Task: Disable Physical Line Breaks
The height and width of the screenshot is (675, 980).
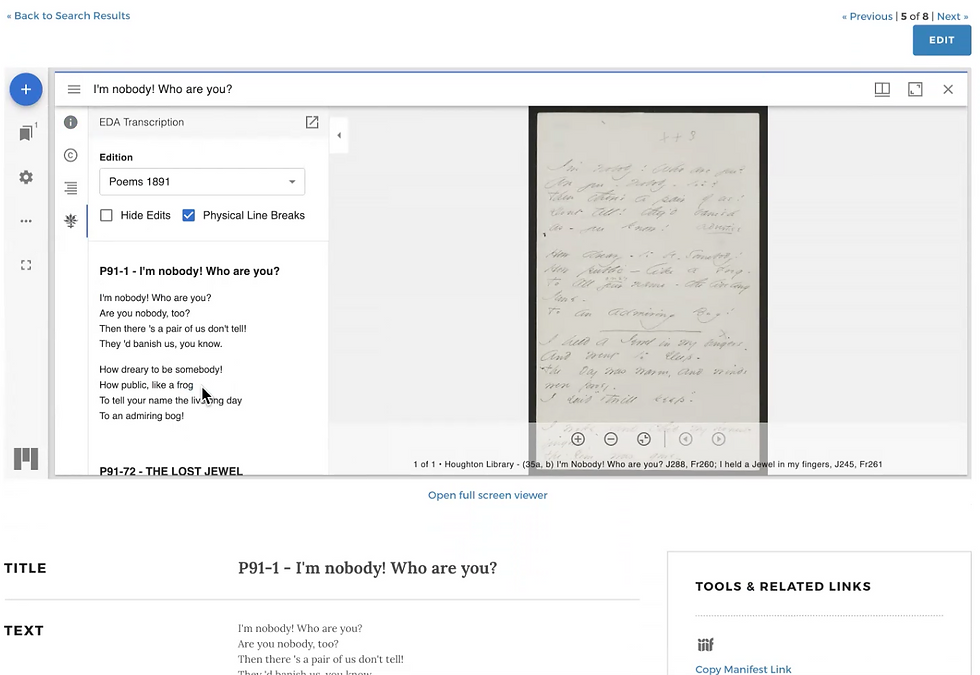Action: point(189,215)
